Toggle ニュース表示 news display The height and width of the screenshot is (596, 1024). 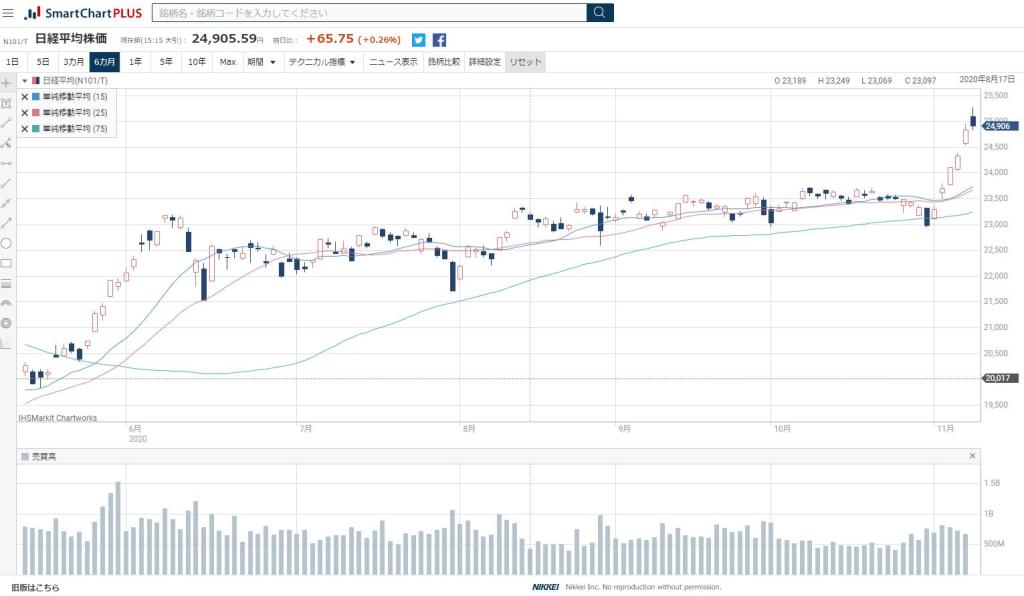[x=393, y=62]
